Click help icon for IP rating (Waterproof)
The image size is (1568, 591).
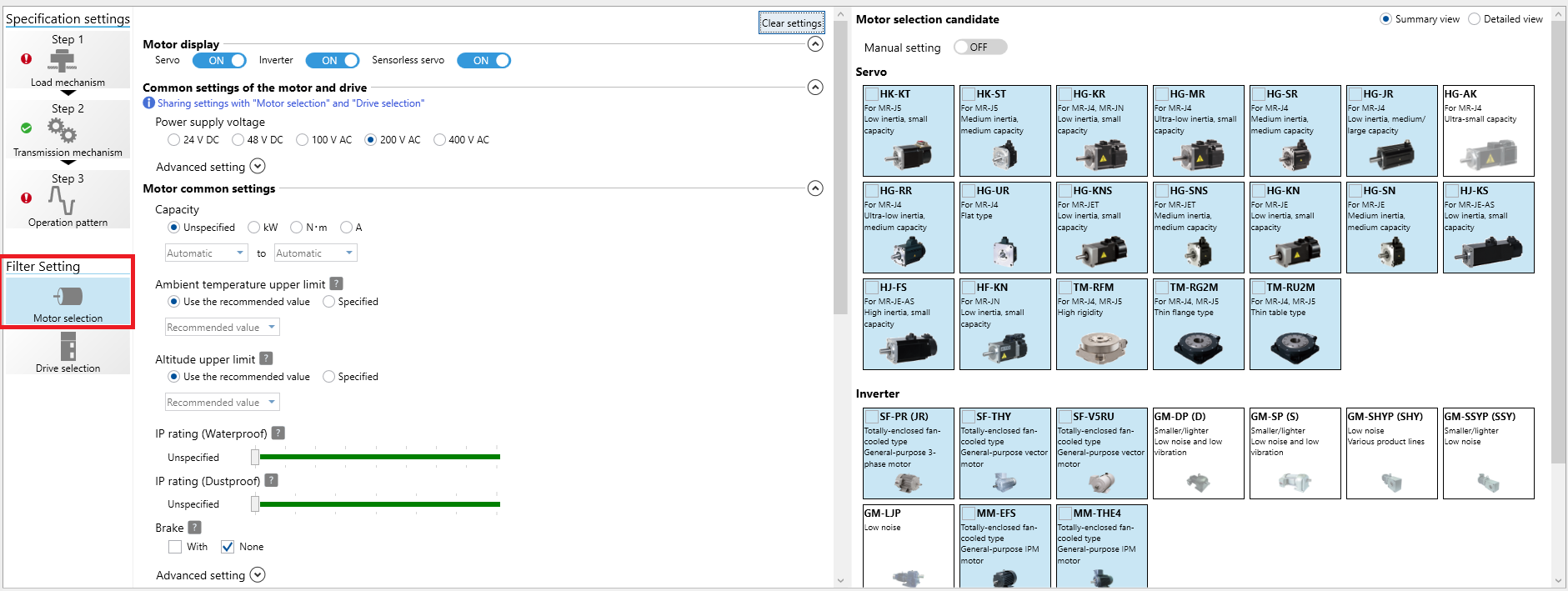click(x=278, y=433)
